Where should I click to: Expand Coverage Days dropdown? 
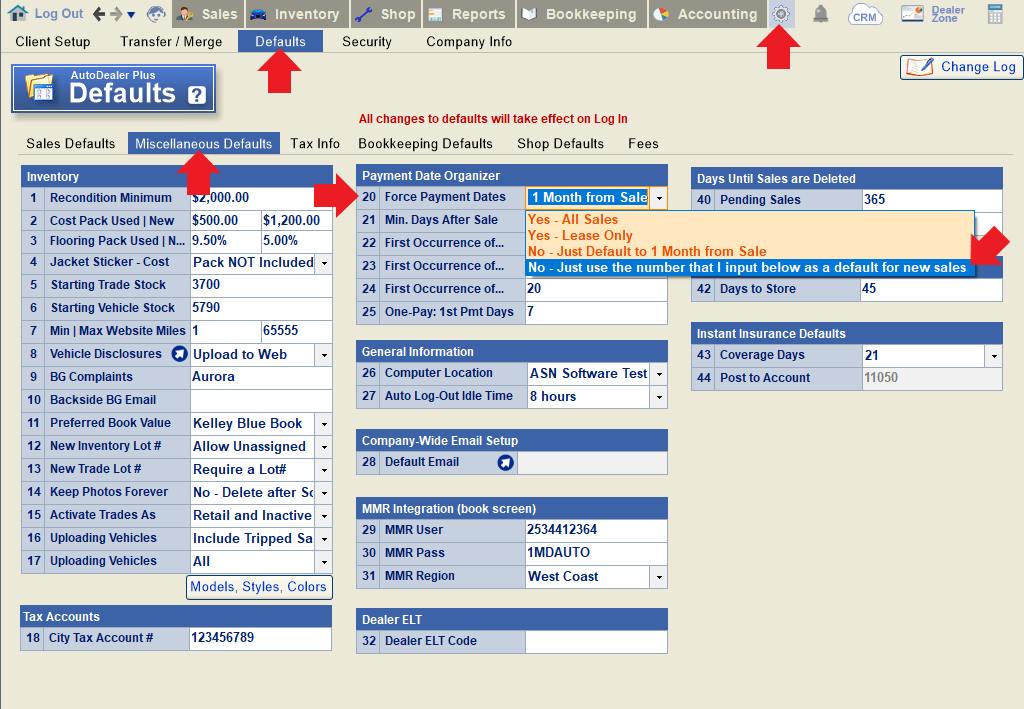[x=993, y=356]
